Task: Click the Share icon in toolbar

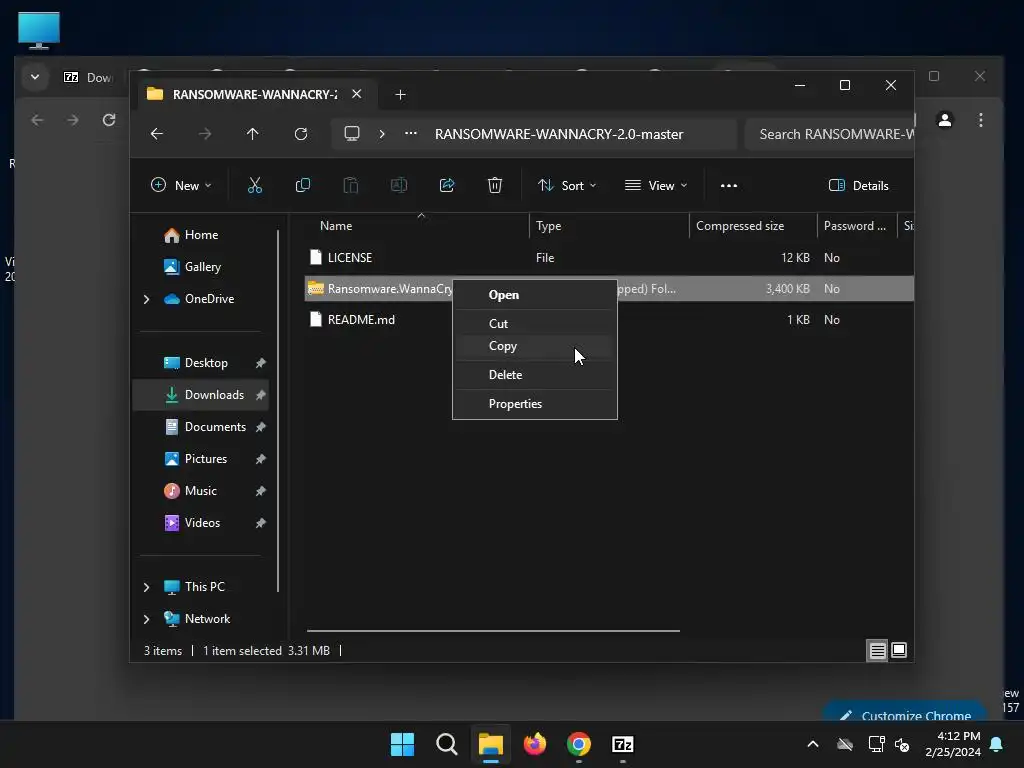Action: click(x=447, y=185)
